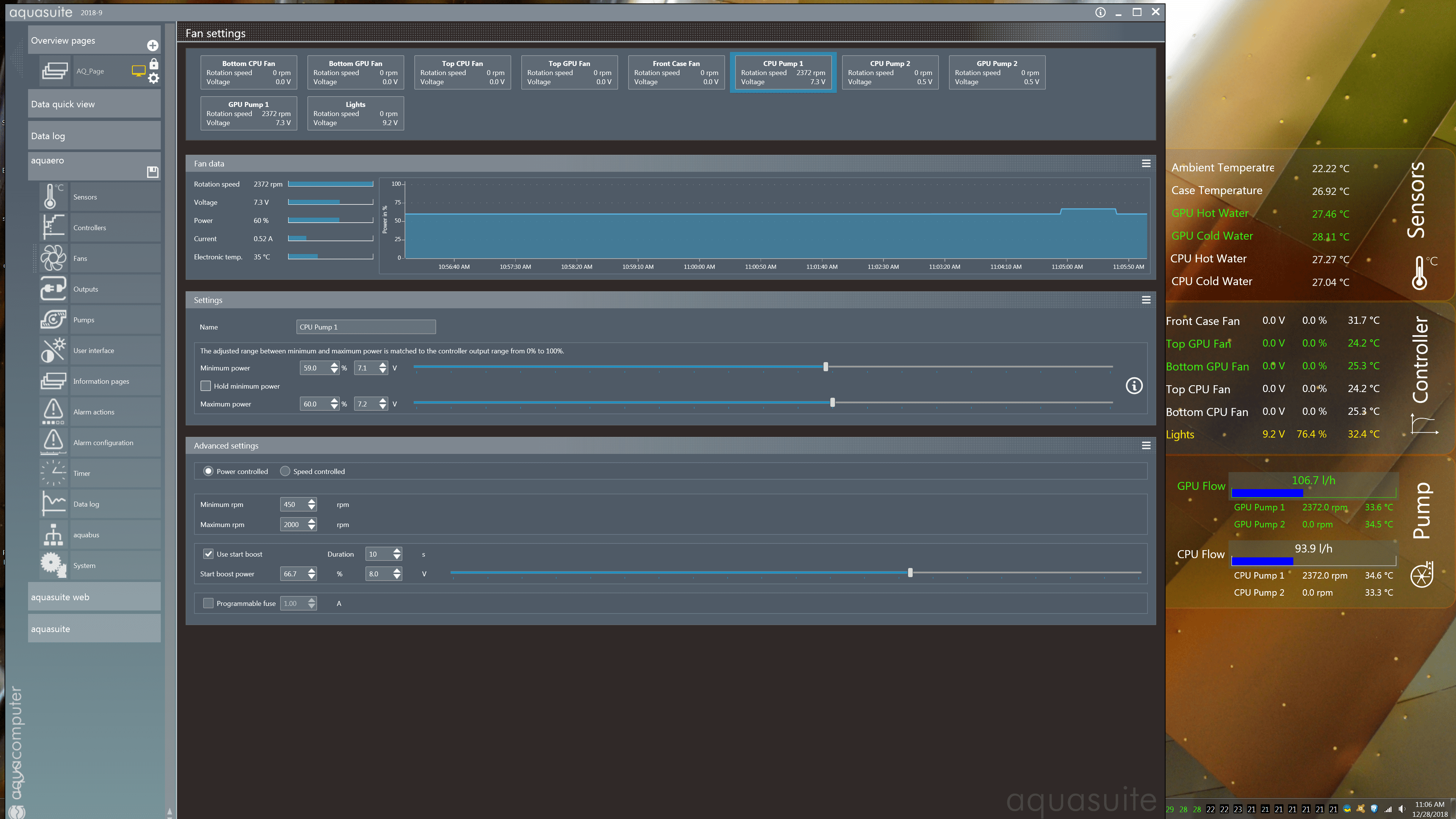
Task: Uncheck Use start boost
Action: click(209, 554)
